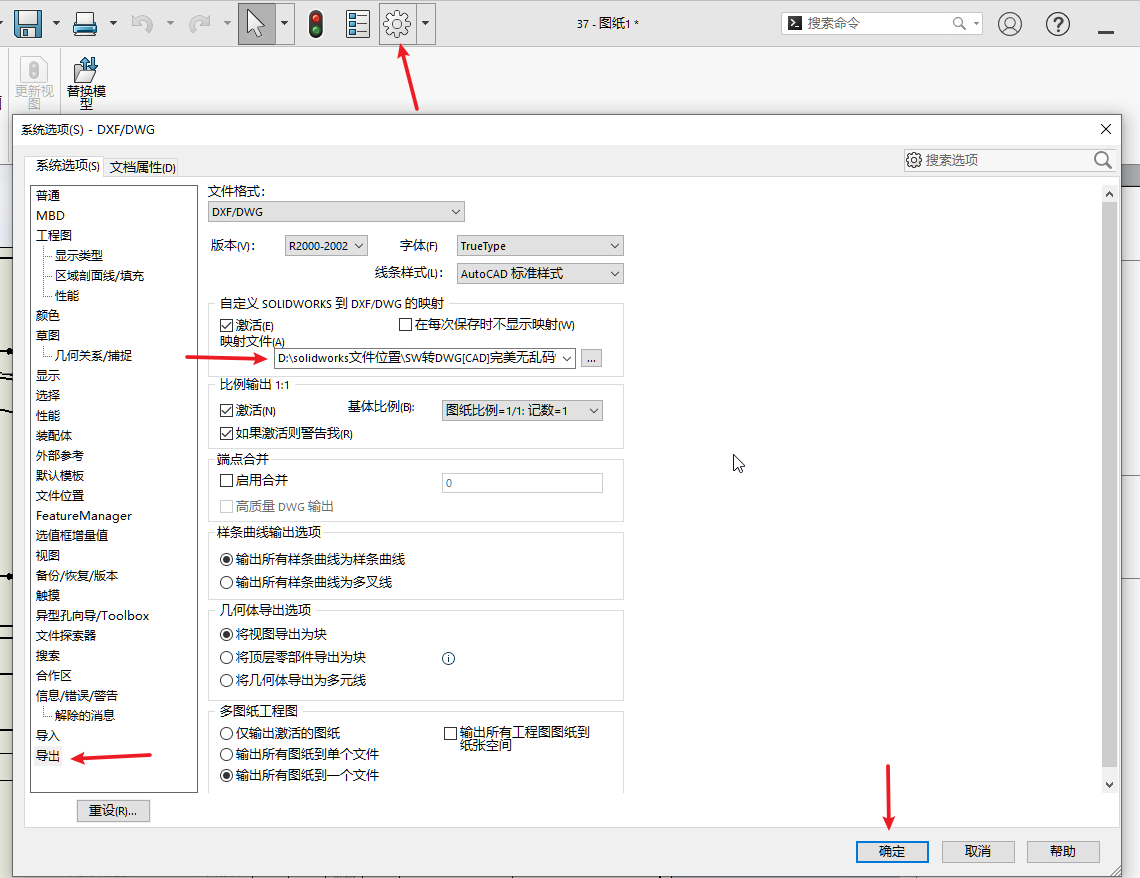Screen dimensions: 1140x878
Task: Select 将视图导出为块 radio button
Action: click(x=226, y=635)
